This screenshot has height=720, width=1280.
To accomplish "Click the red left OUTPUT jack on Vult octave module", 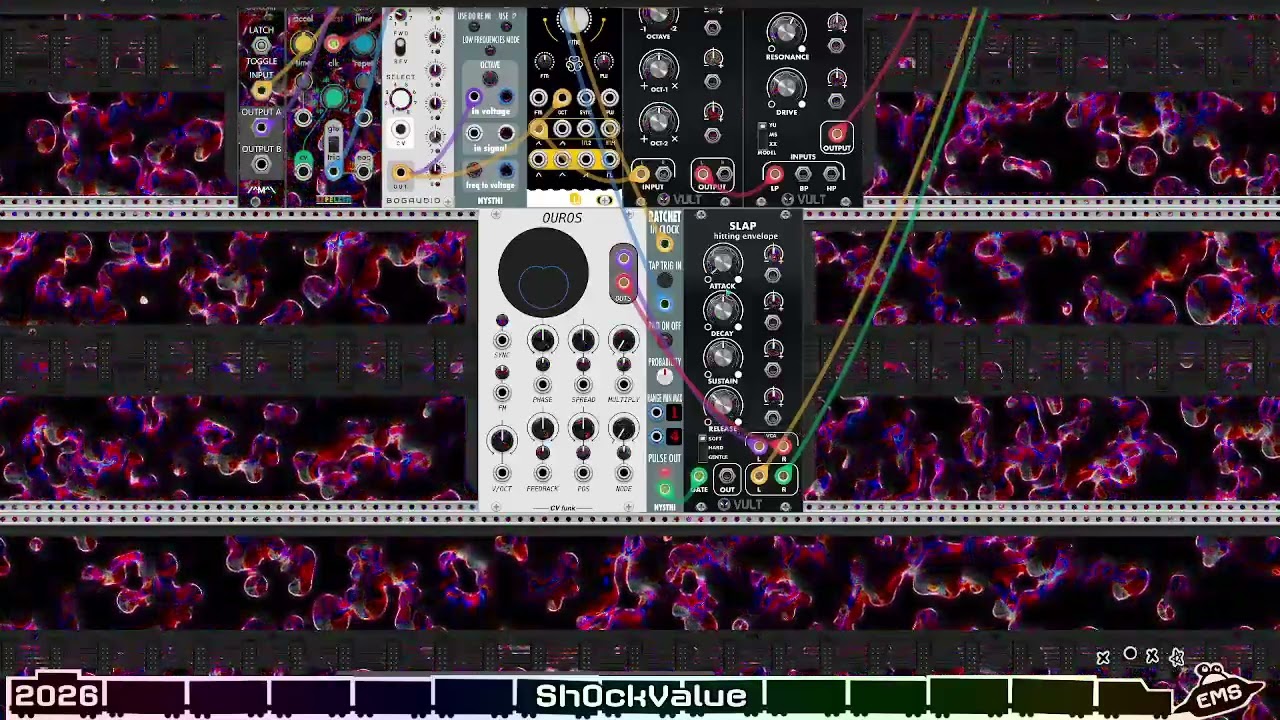I will coord(703,175).
